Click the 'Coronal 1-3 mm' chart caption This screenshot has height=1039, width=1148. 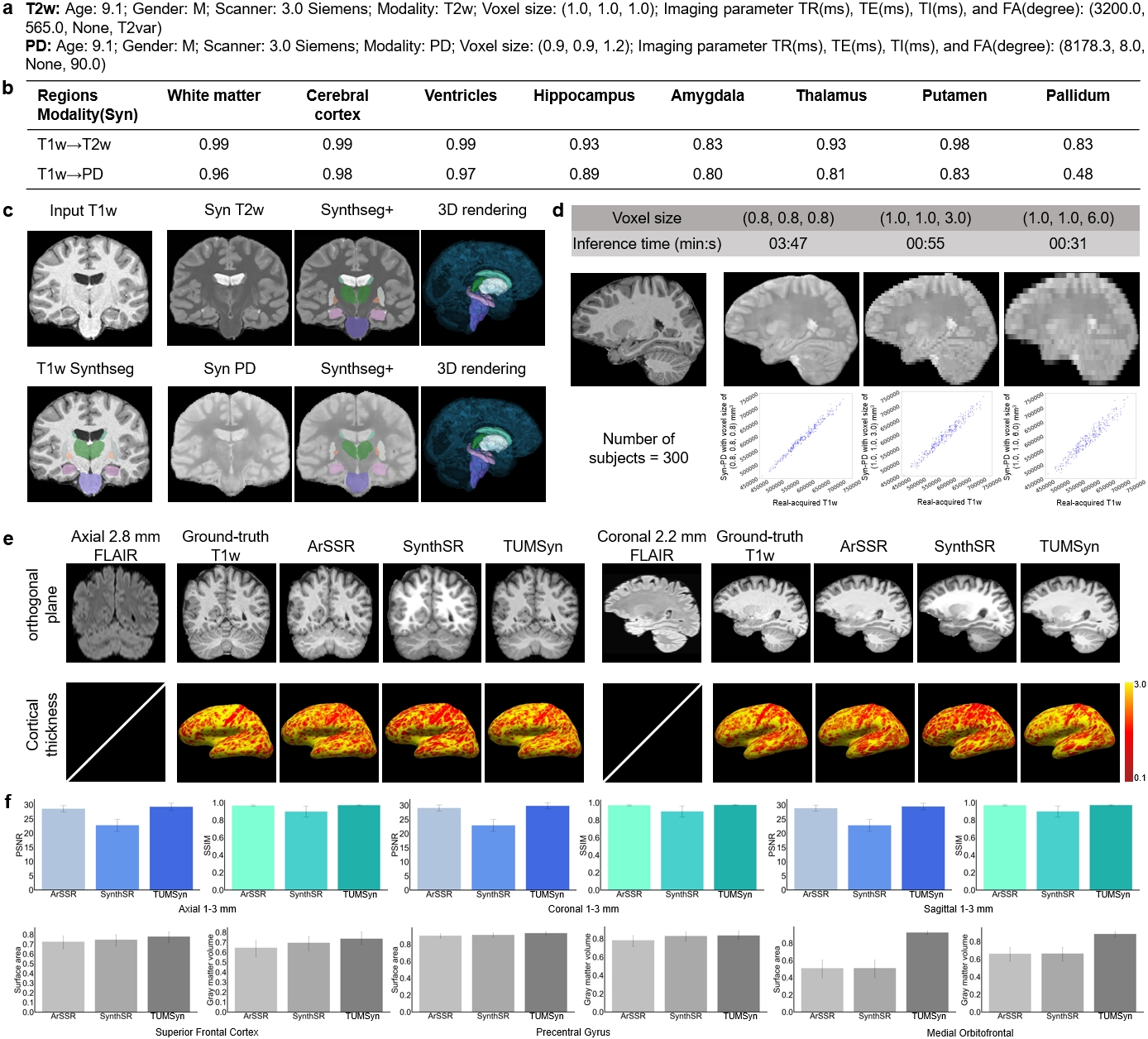(x=583, y=909)
